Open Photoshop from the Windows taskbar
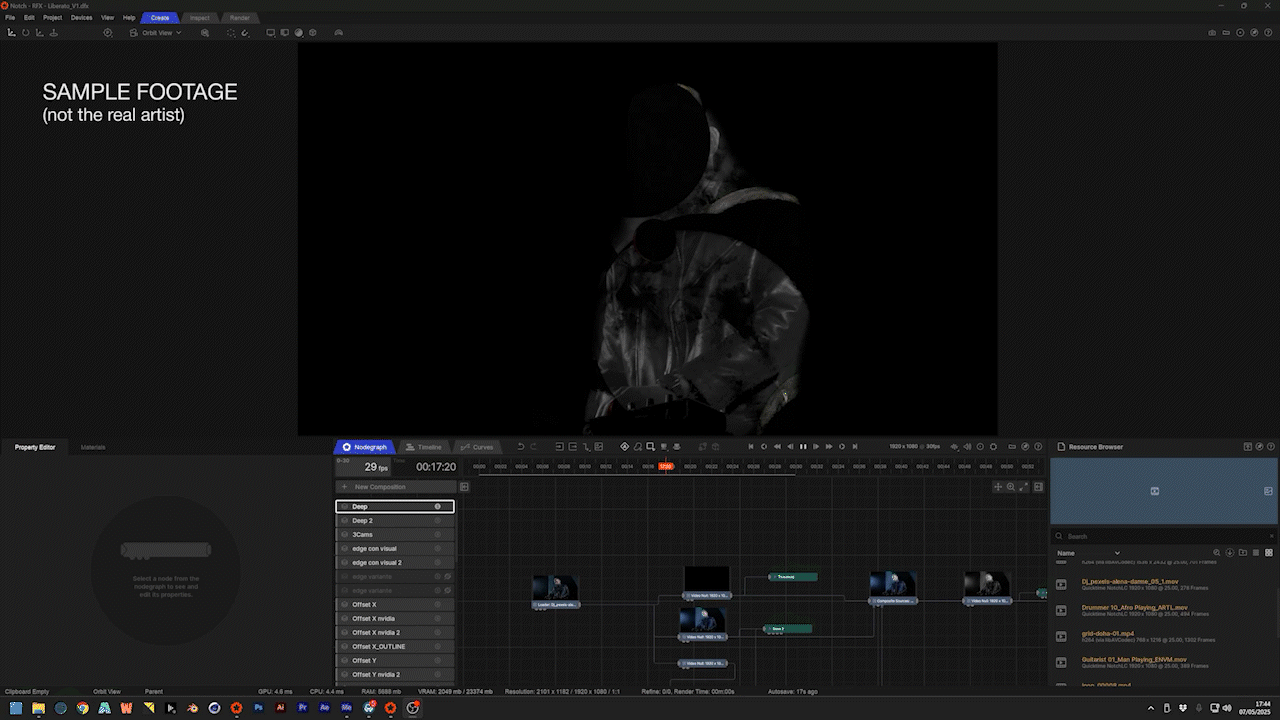Viewport: 1280px width, 720px height. (x=258, y=708)
